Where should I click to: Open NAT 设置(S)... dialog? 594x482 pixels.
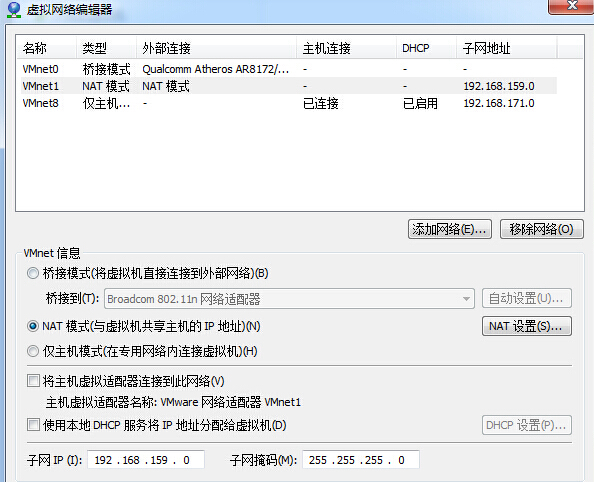(x=527, y=326)
